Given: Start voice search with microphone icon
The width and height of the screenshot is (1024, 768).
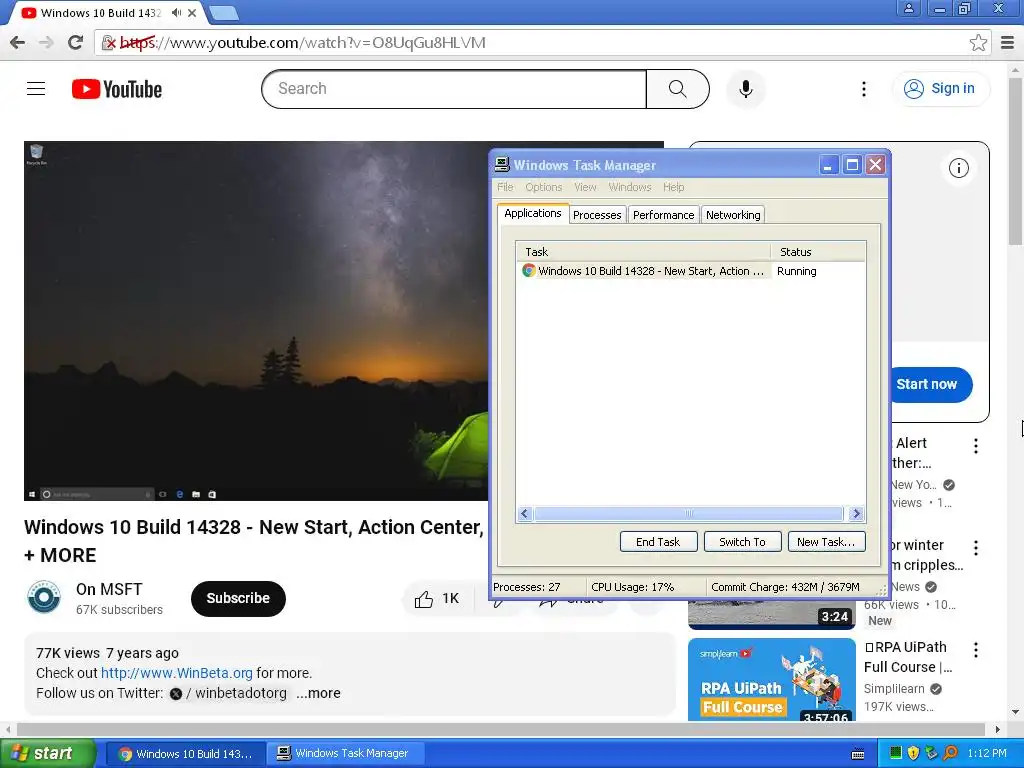Looking at the screenshot, I should tap(745, 89).
